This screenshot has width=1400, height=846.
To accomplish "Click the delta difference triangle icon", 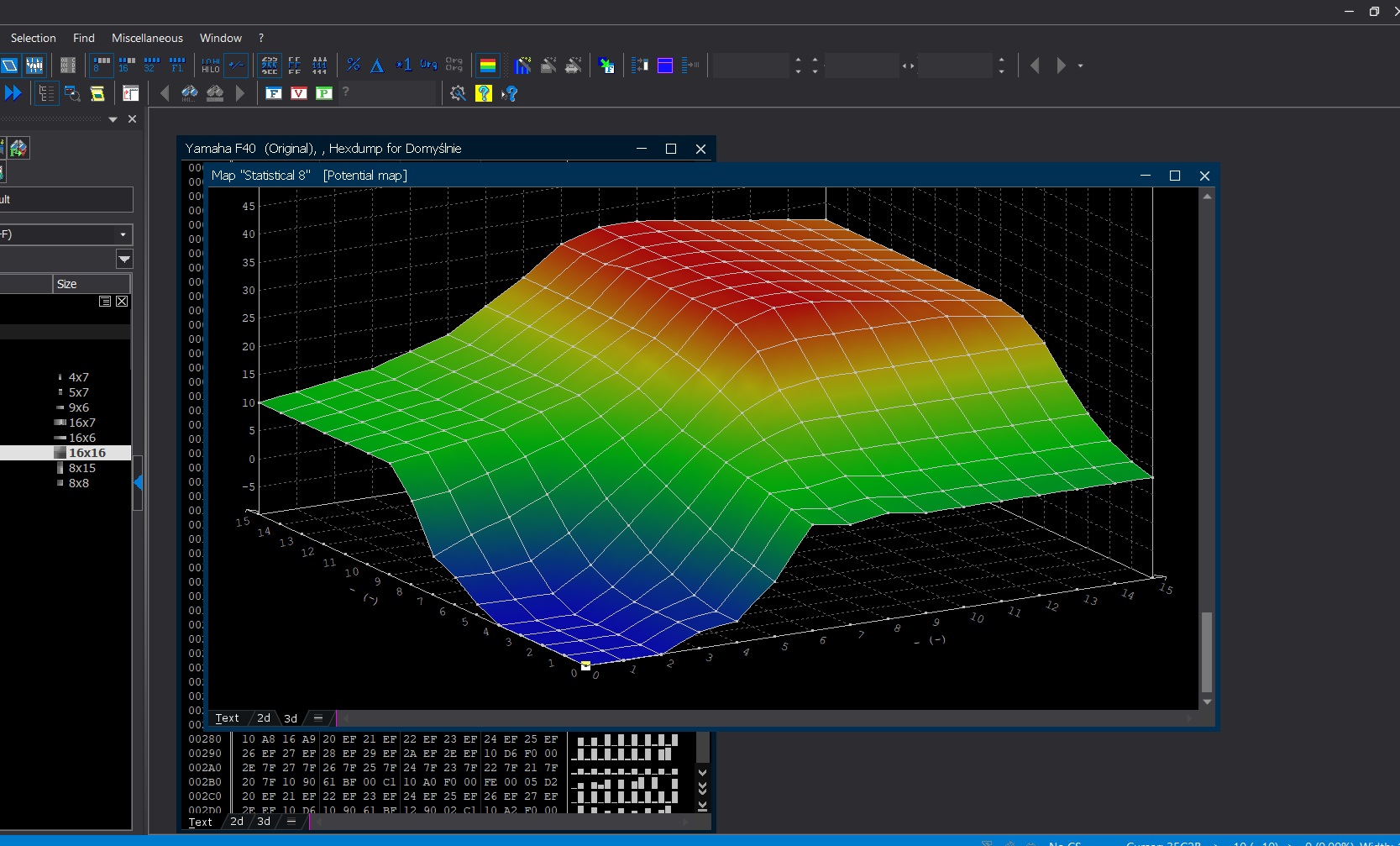I will point(377,65).
